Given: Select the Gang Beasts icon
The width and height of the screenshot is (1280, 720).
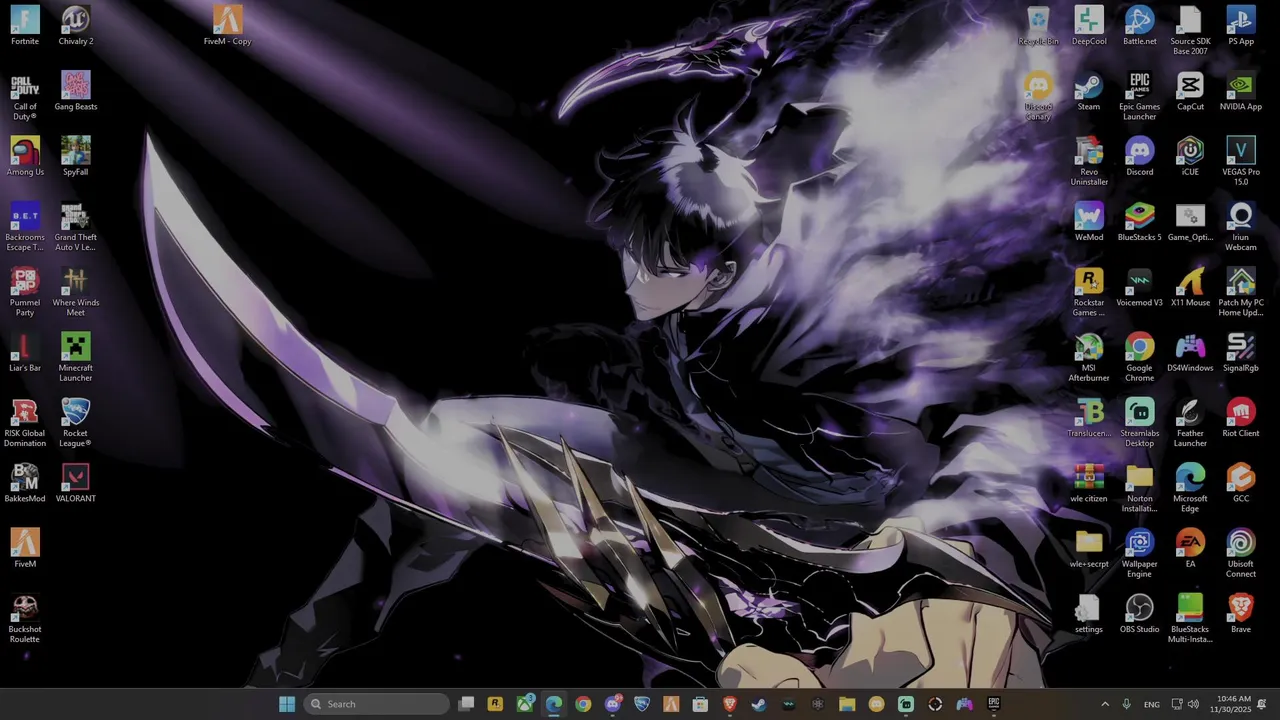Looking at the screenshot, I should coord(76,91).
